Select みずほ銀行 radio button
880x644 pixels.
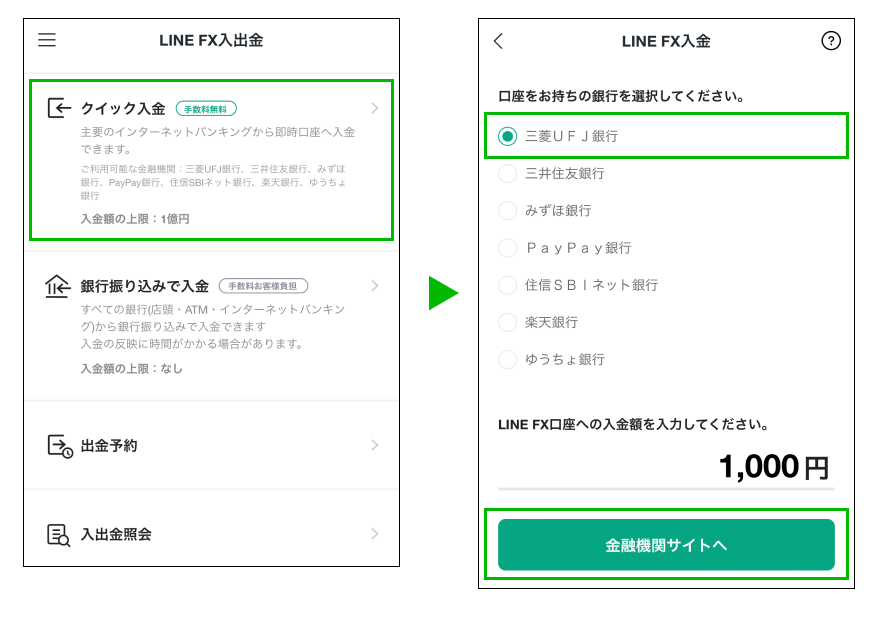point(507,211)
